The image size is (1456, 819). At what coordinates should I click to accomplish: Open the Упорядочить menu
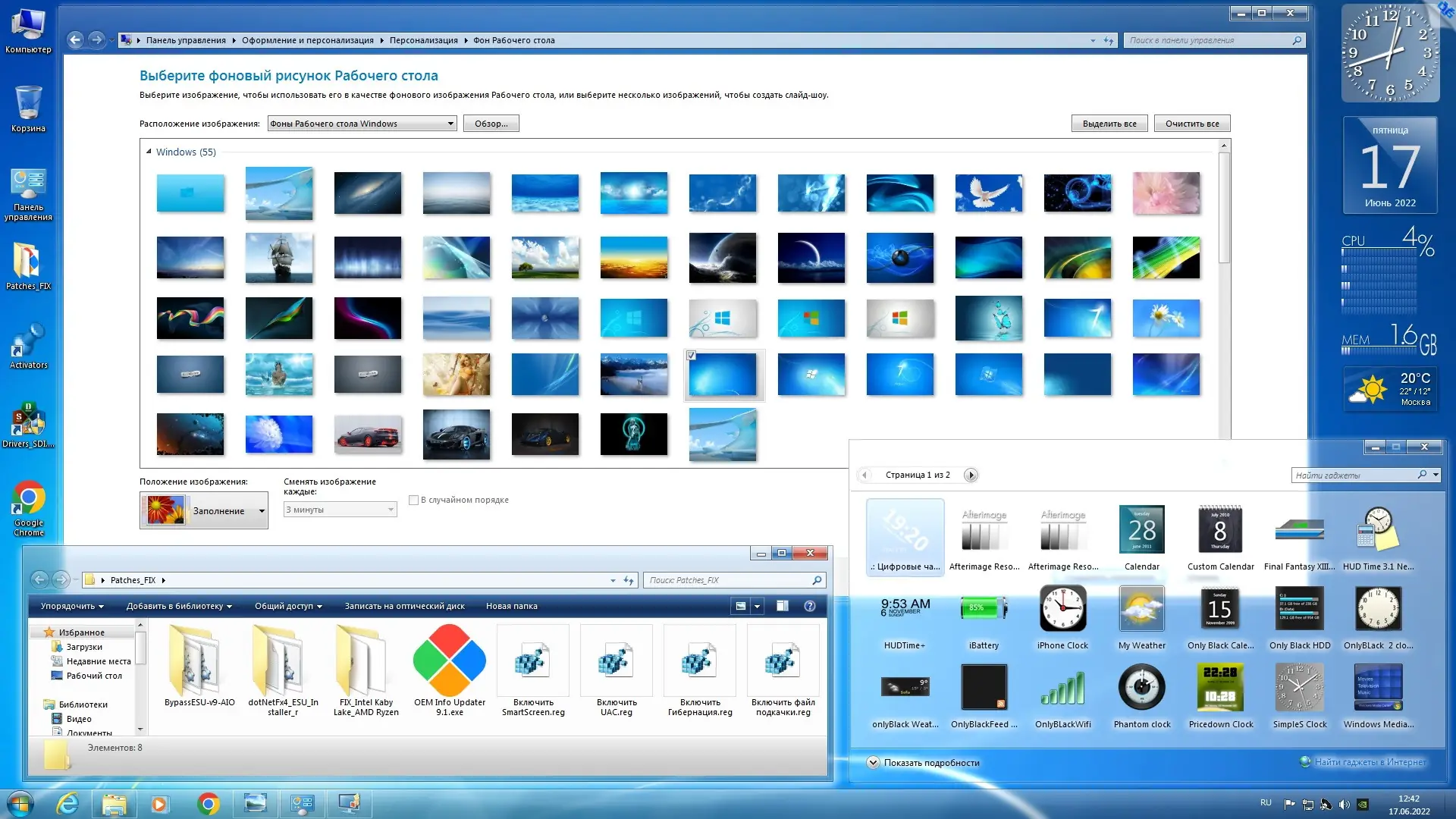click(72, 606)
